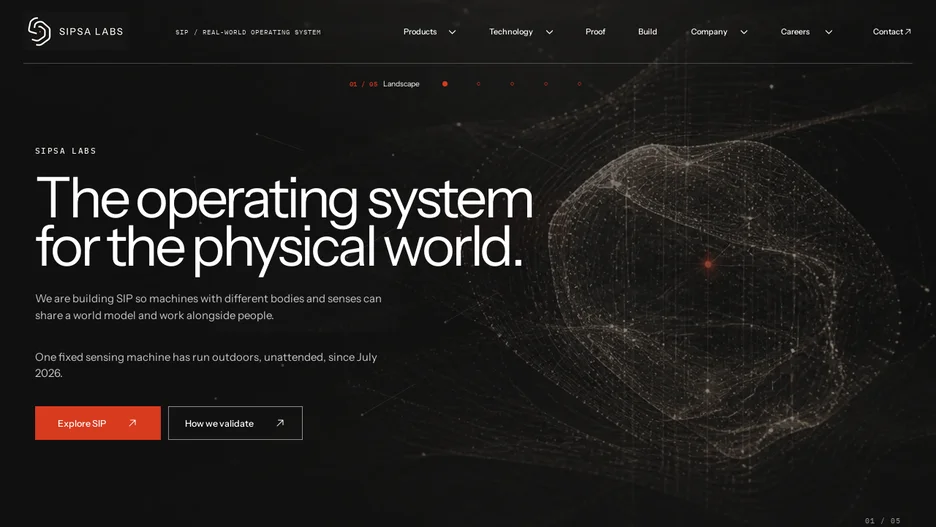Click the How we validate button

[x=235, y=423]
